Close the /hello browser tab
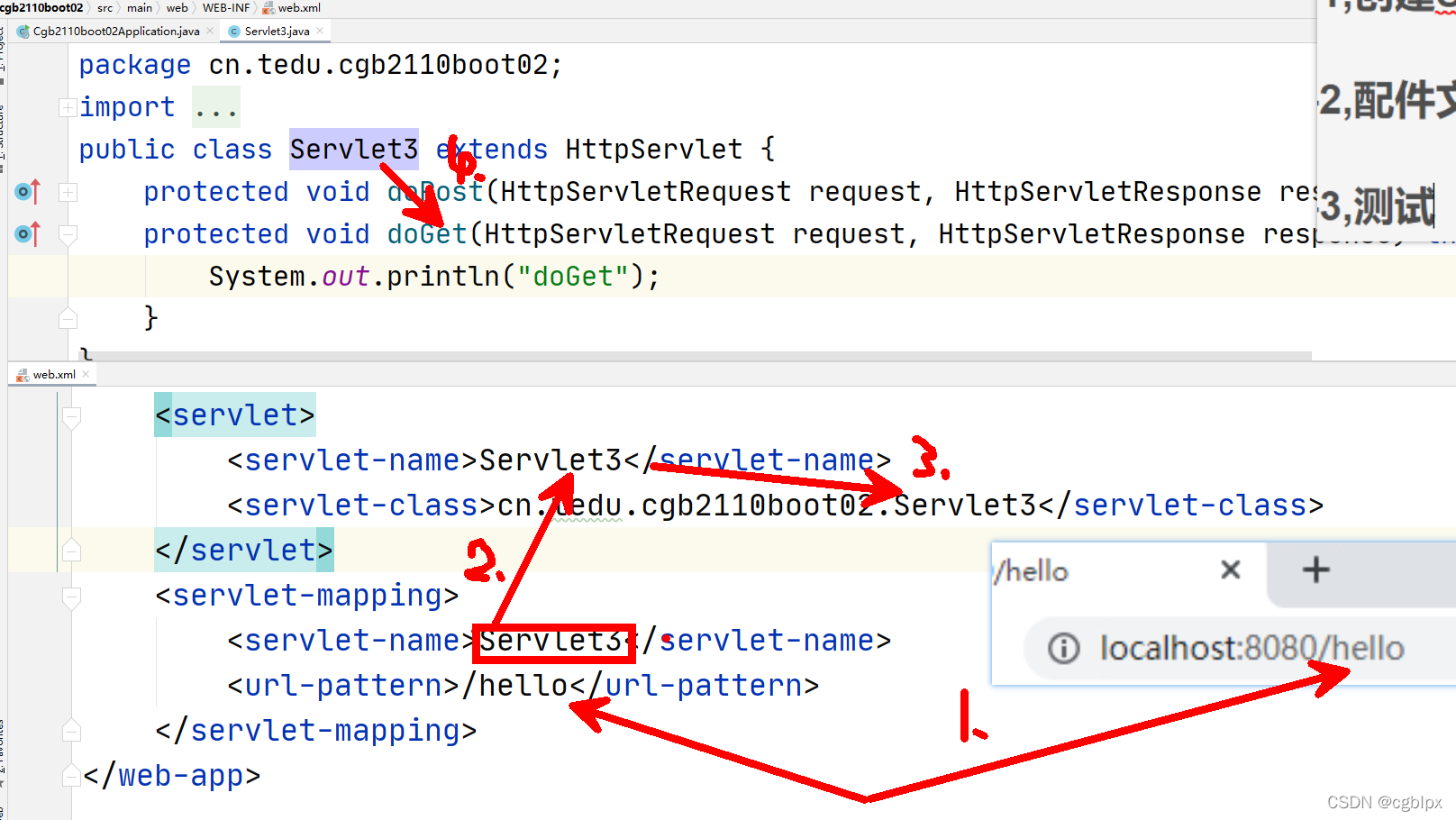 coord(1230,569)
